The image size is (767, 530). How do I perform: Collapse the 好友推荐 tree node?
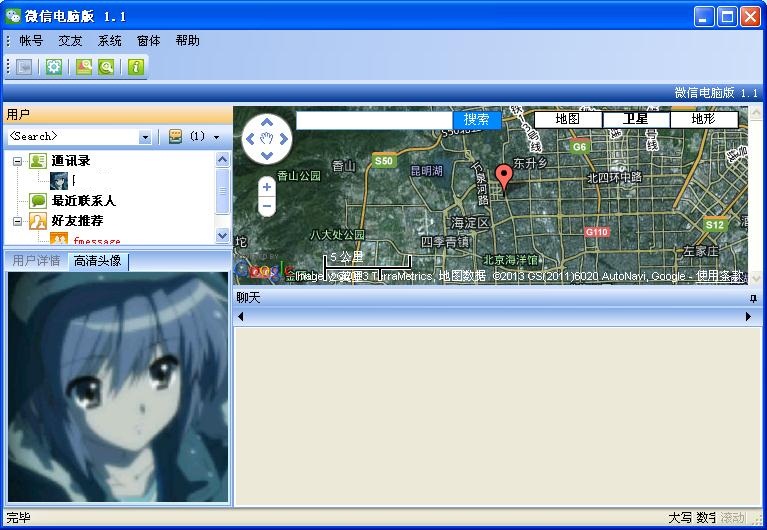click(17, 221)
